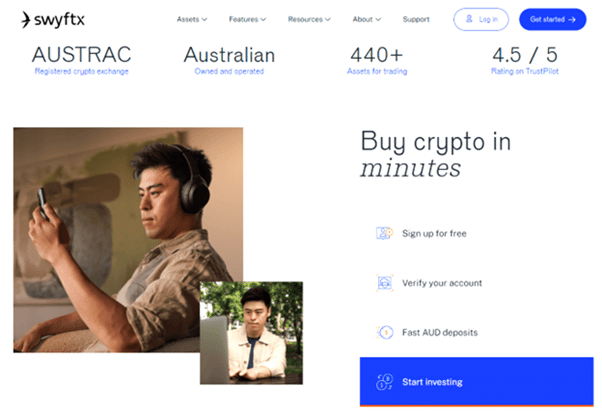Click the blue Start investing bar
The height and width of the screenshot is (412, 602).
pos(476,381)
